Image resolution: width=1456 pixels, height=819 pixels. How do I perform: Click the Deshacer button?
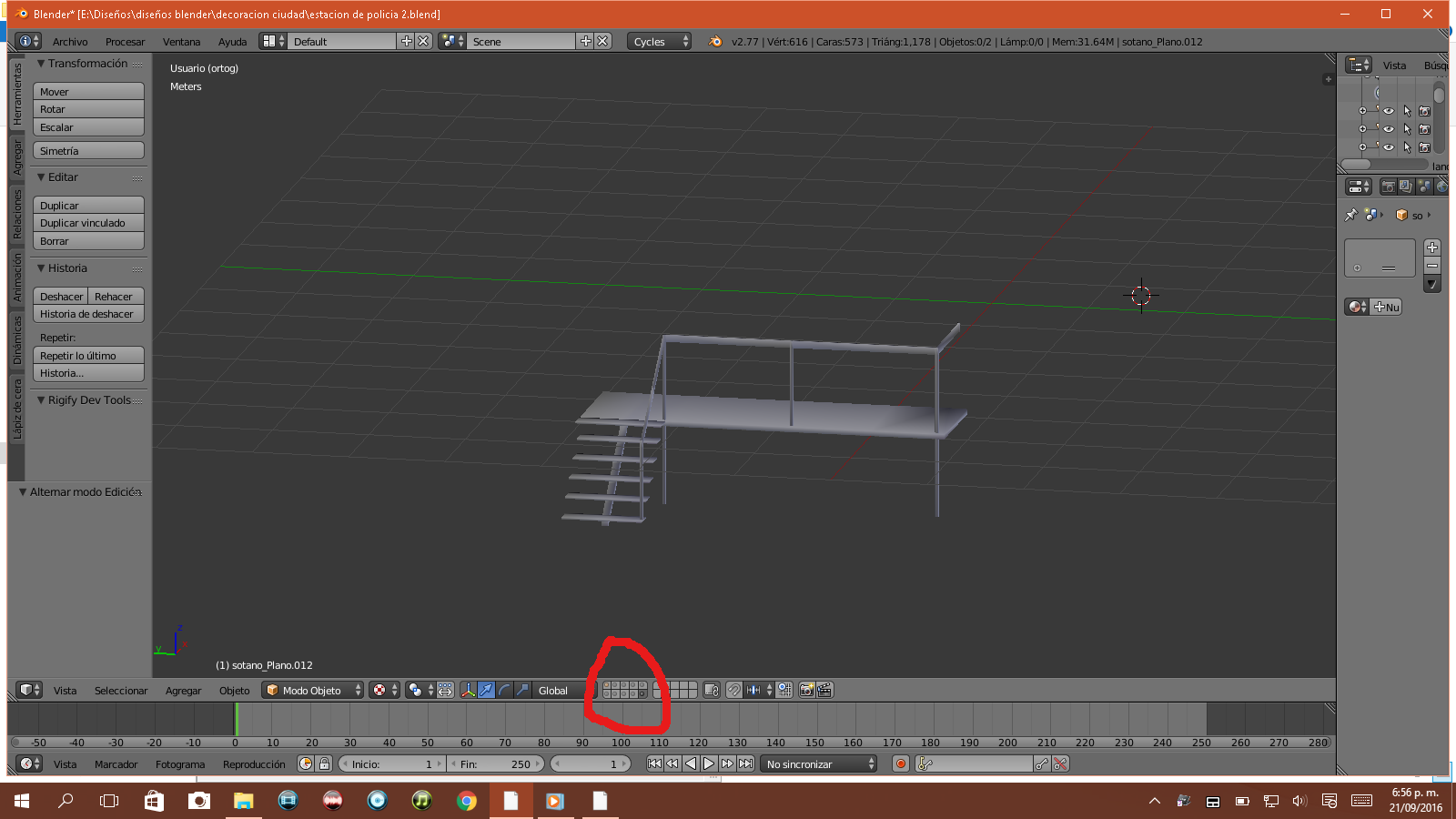point(61,297)
